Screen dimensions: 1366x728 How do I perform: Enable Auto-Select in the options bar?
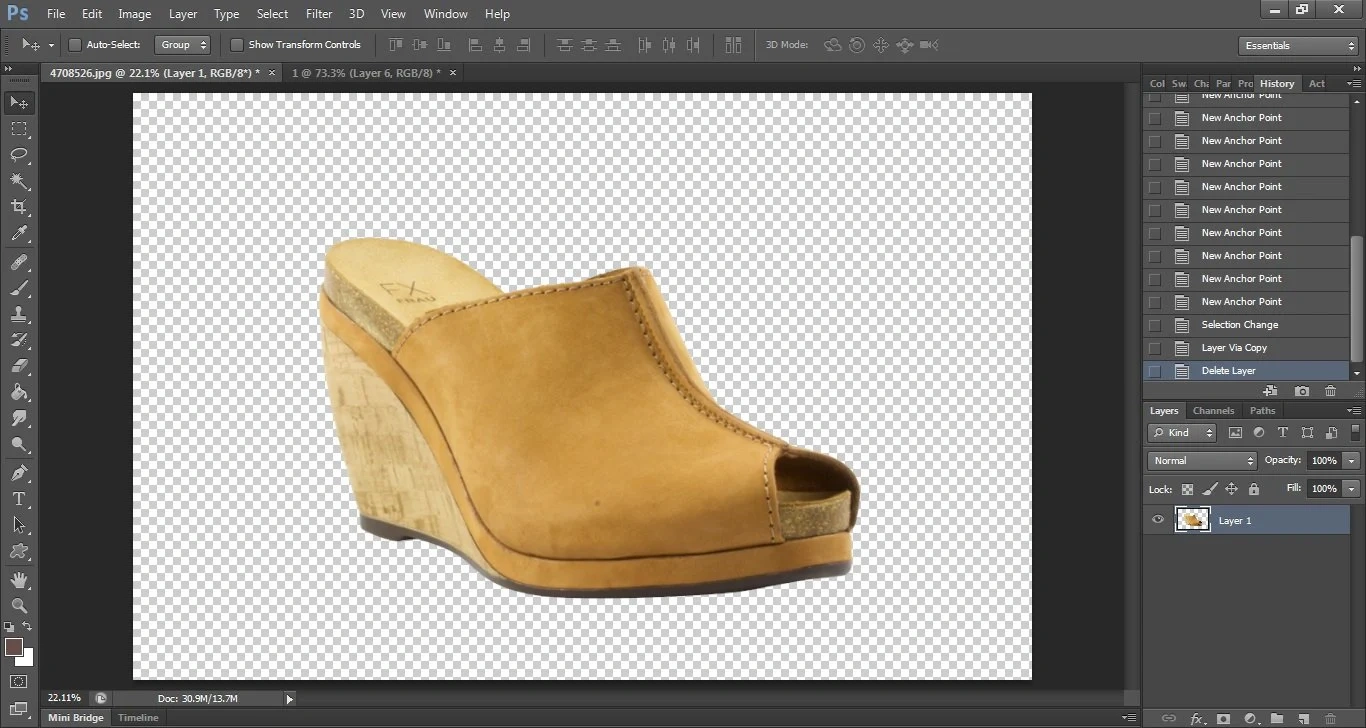pos(75,44)
